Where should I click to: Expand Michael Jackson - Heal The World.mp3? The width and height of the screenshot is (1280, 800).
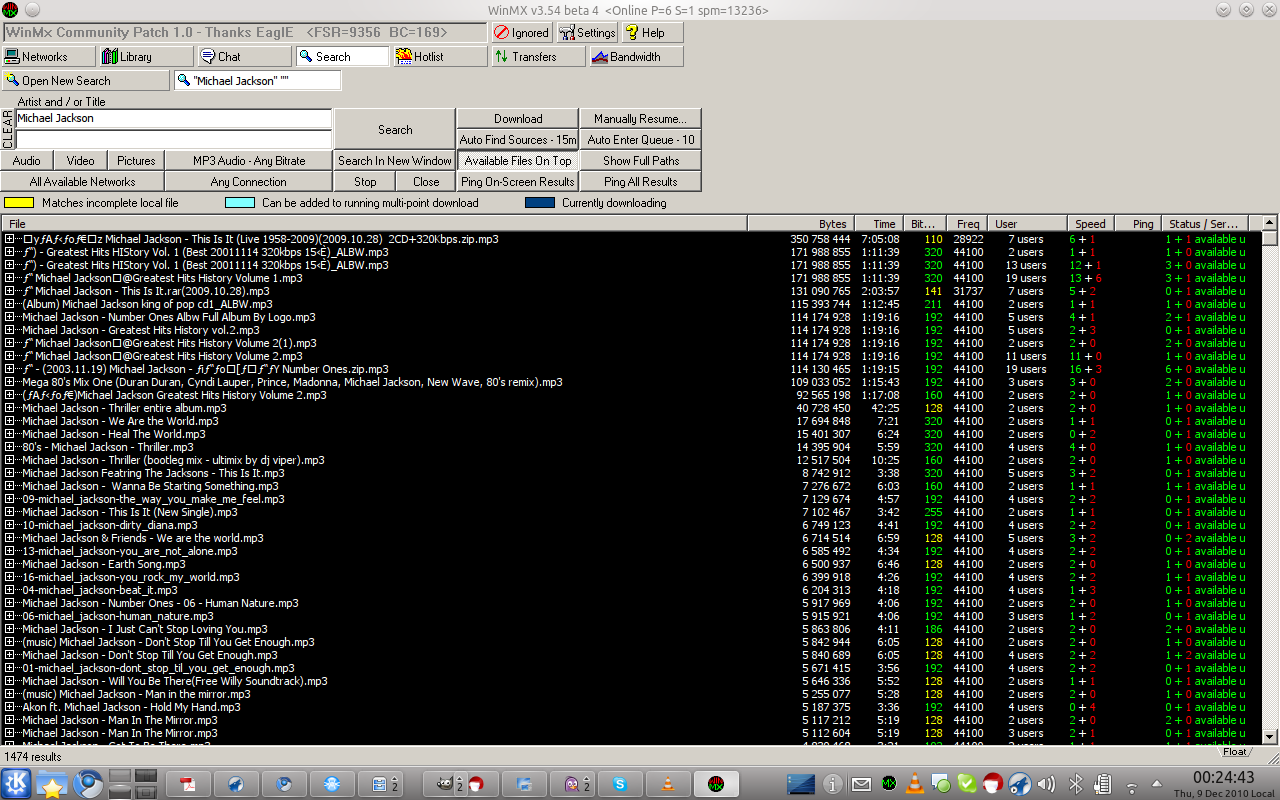9,434
